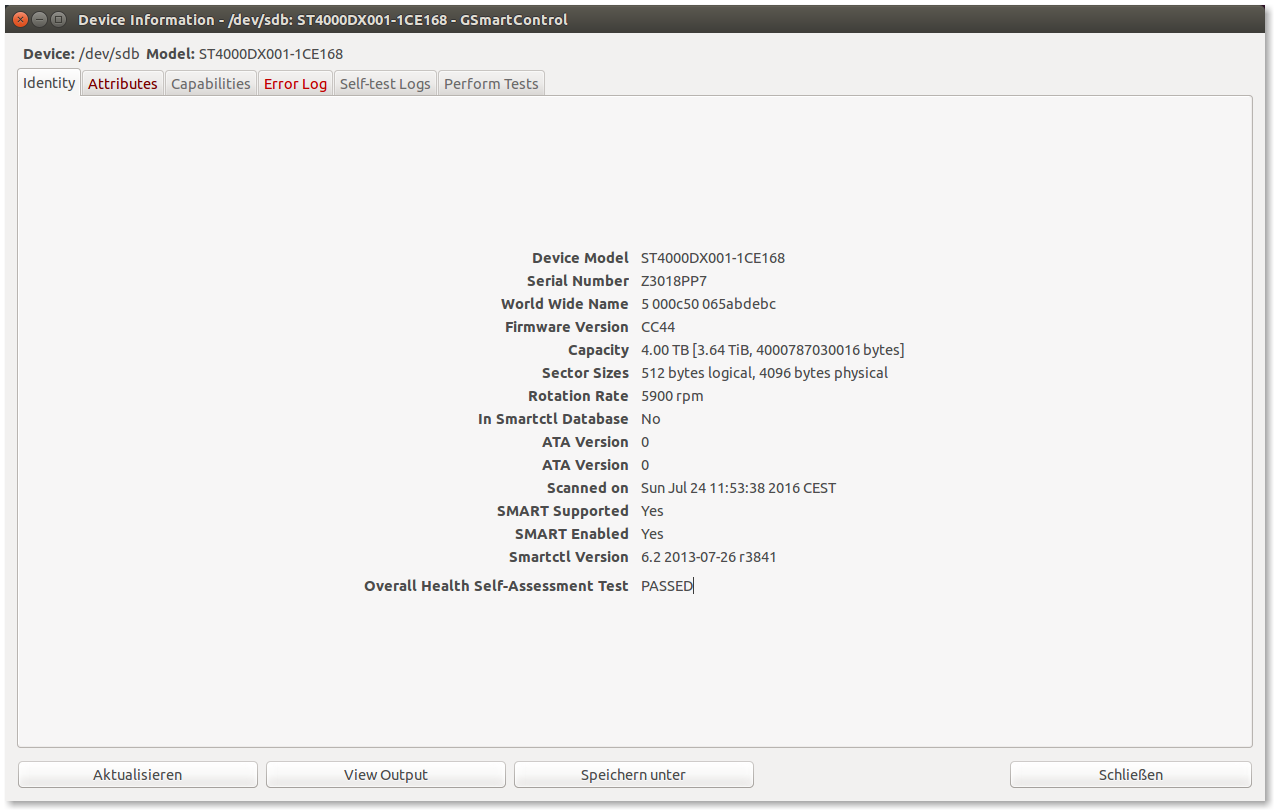The height and width of the screenshot is (810, 1274).
Task: Click the Schließen button
Action: [1131, 775]
